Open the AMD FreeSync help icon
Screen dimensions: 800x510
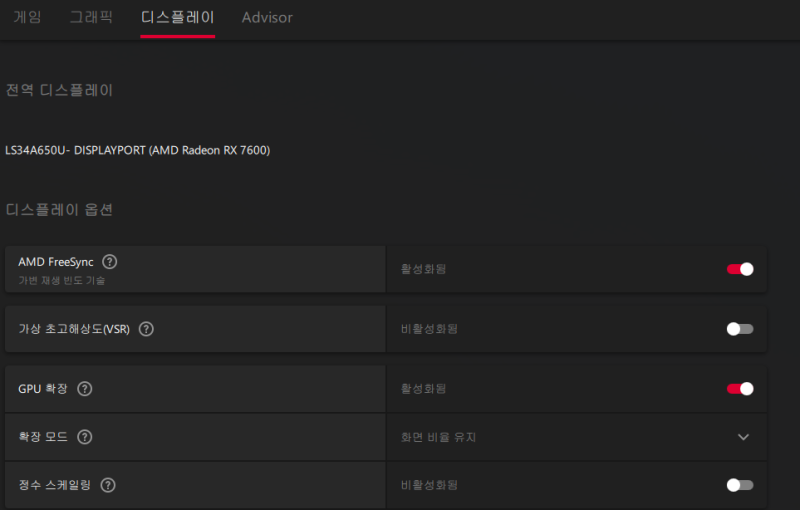[110, 262]
